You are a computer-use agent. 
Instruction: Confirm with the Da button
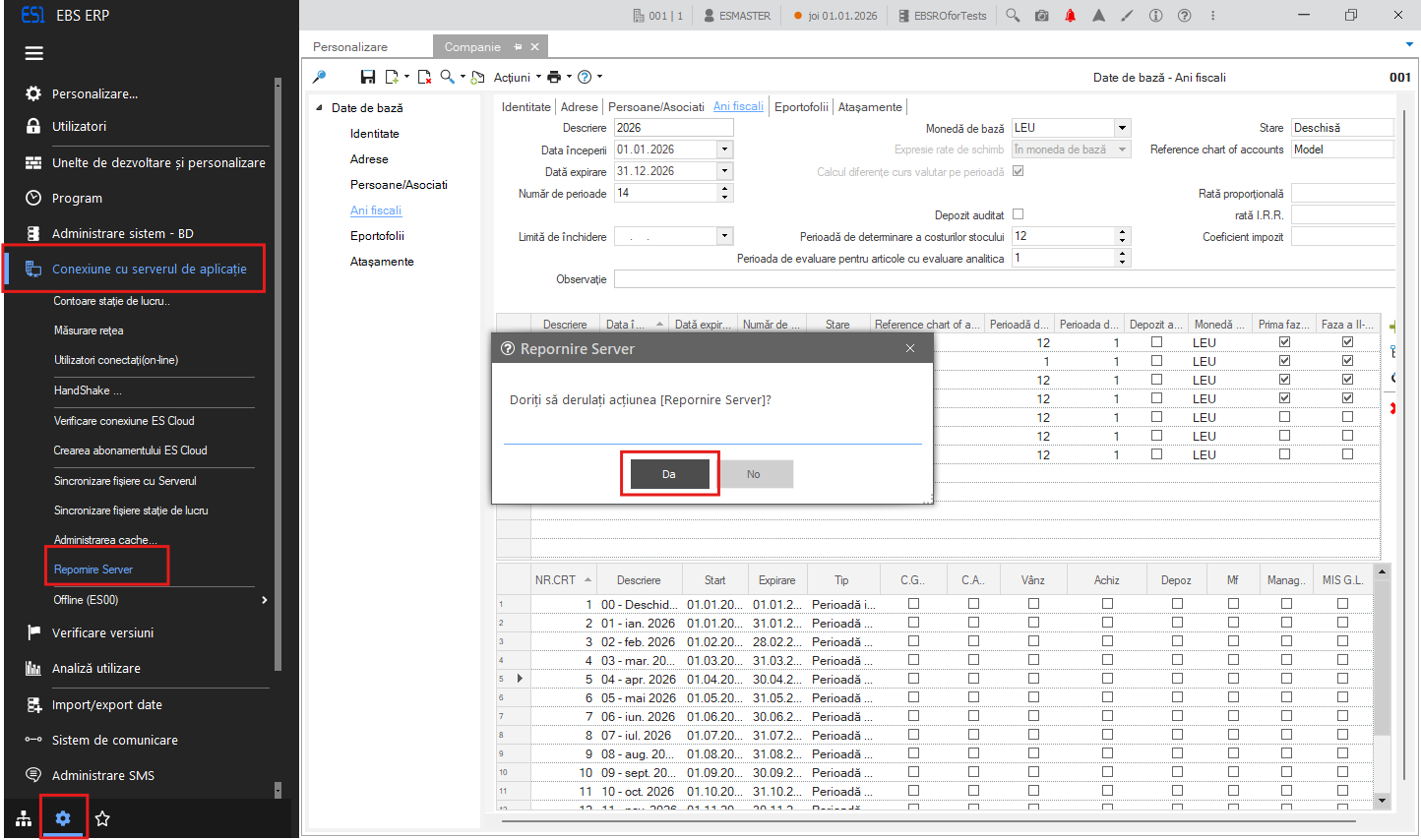pyautogui.click(x=669, y=474)
